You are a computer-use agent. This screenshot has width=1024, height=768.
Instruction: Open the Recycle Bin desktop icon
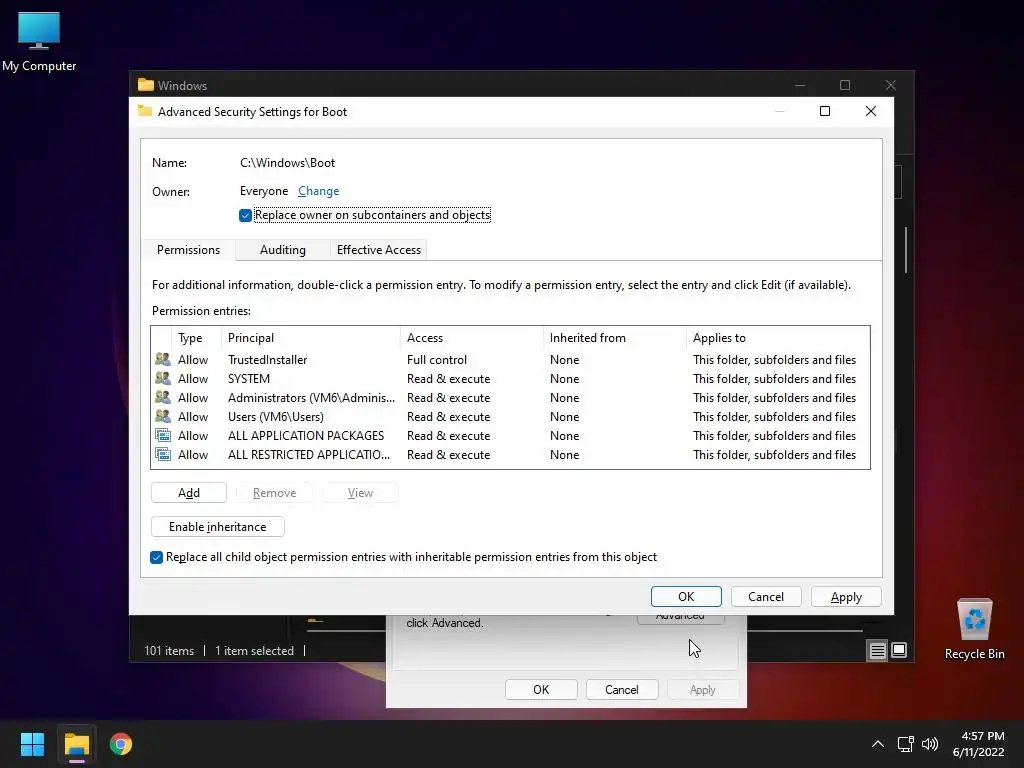click(974, 630)
